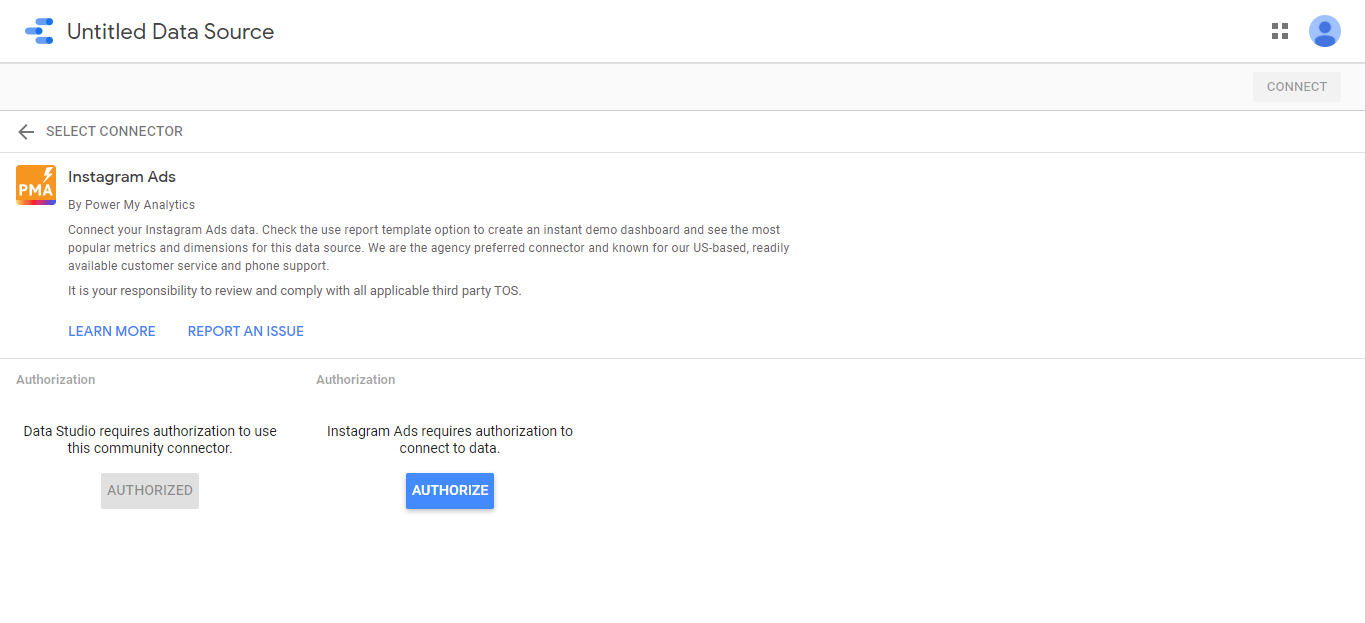This screenshot has height=623, width=1366.
Task: Click the Data Studio logo icon
Action: tap(39, 31)
